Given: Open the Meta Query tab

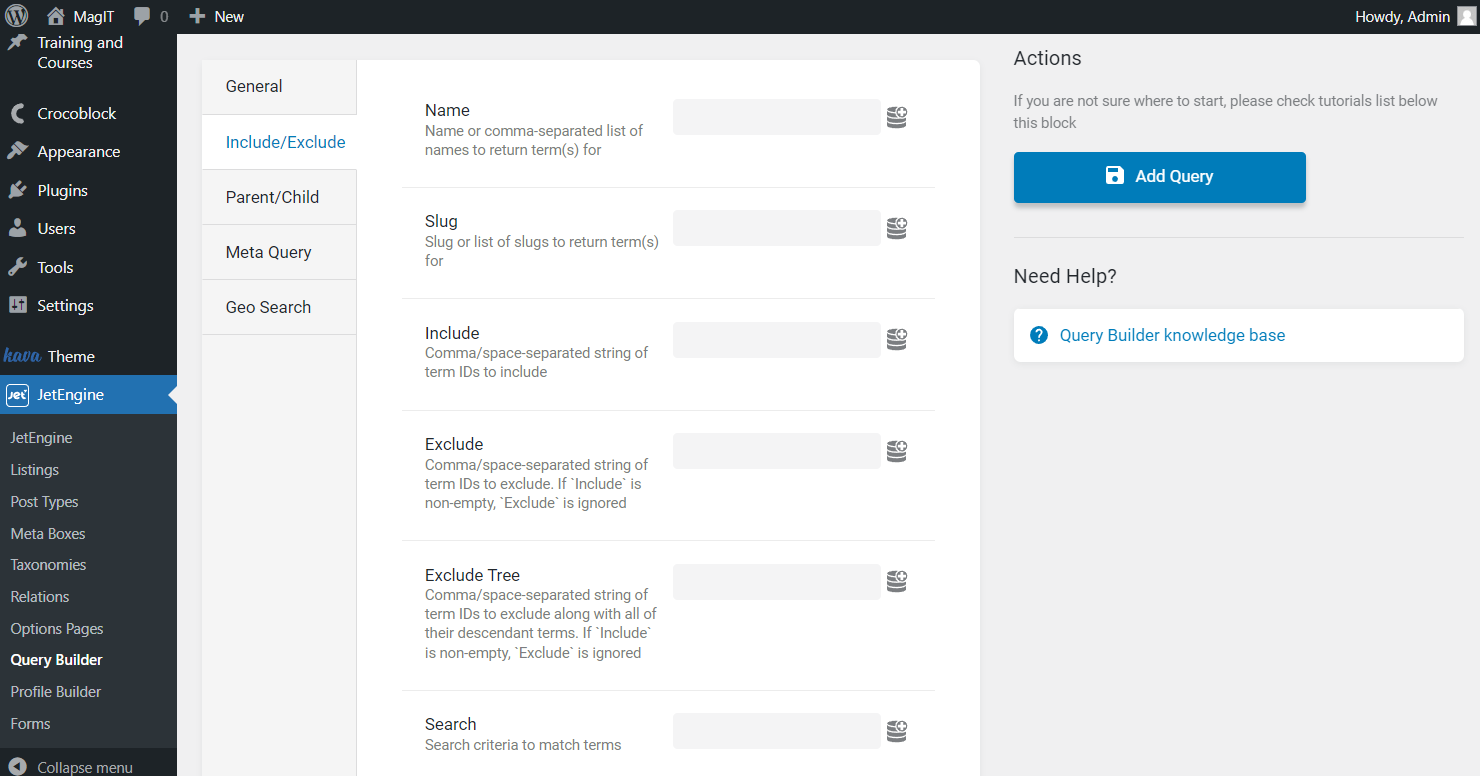Looking at the screenshot, I should 279,252.
